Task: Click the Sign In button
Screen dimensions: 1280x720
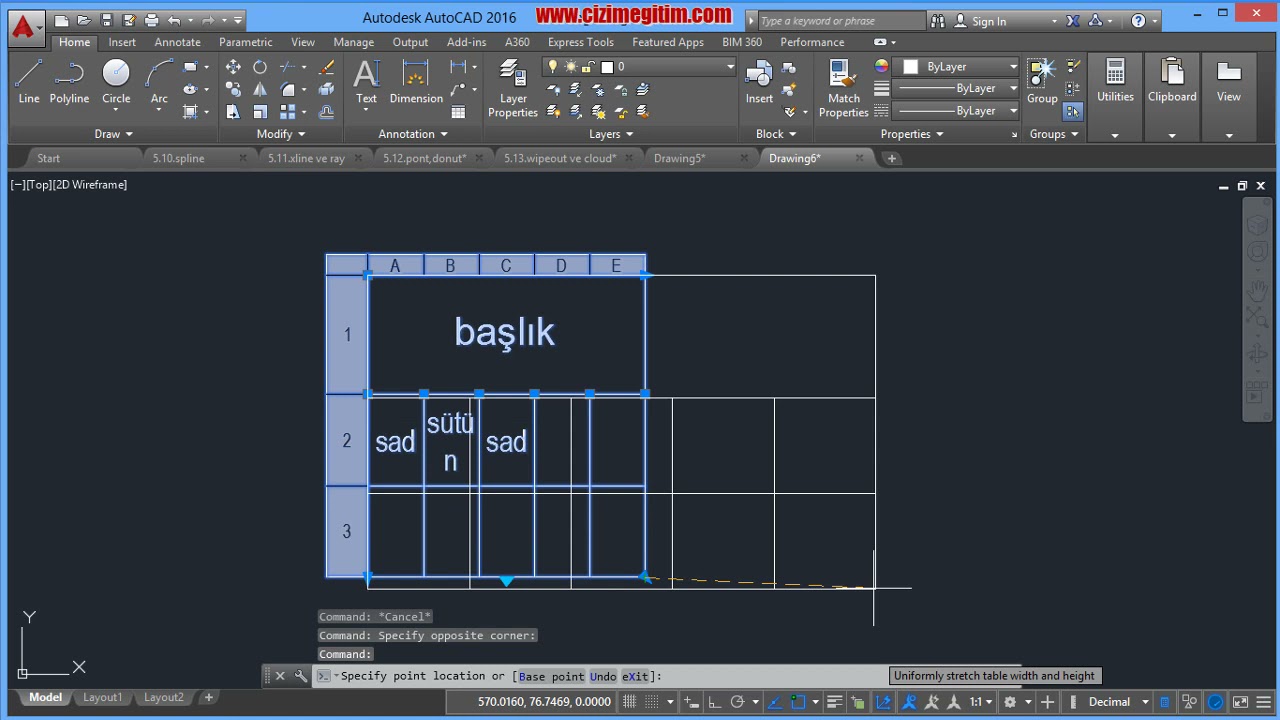Action: [x=989, y=21]
